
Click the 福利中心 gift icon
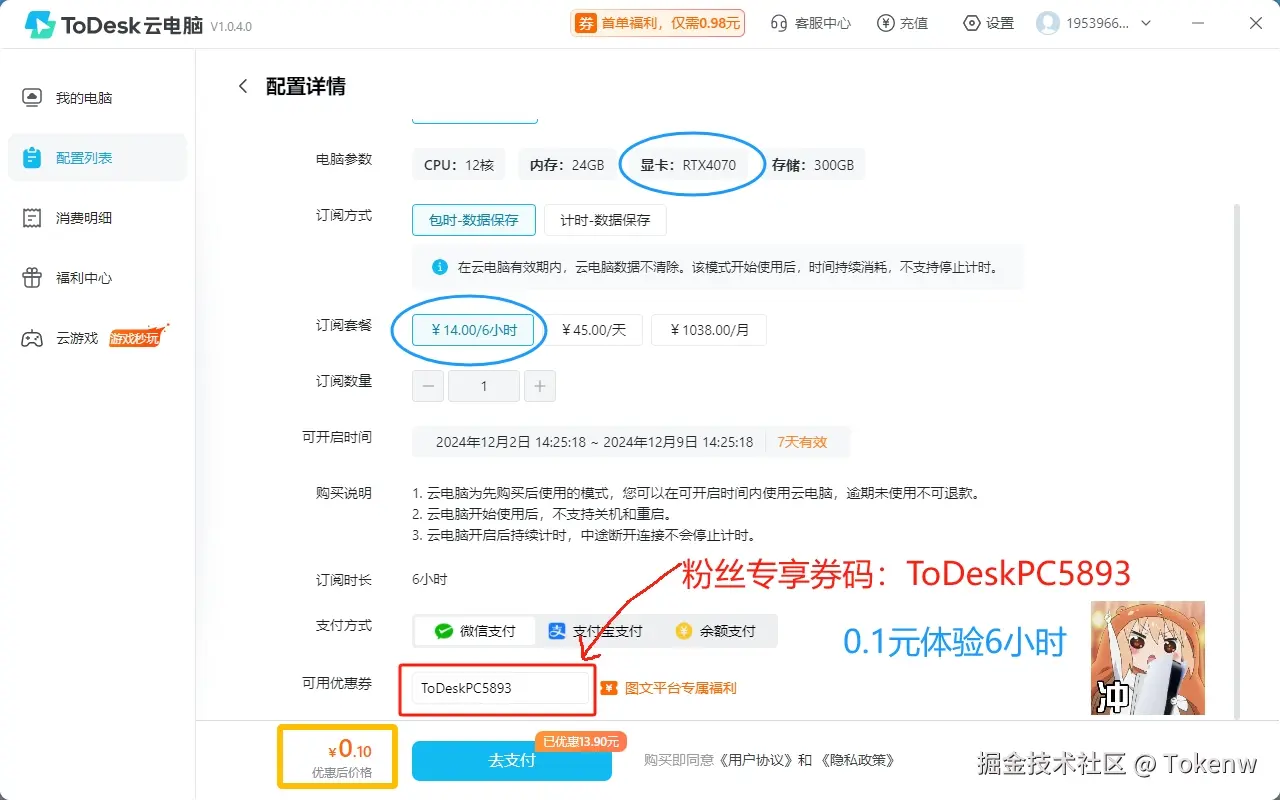(x=32, y=278)
